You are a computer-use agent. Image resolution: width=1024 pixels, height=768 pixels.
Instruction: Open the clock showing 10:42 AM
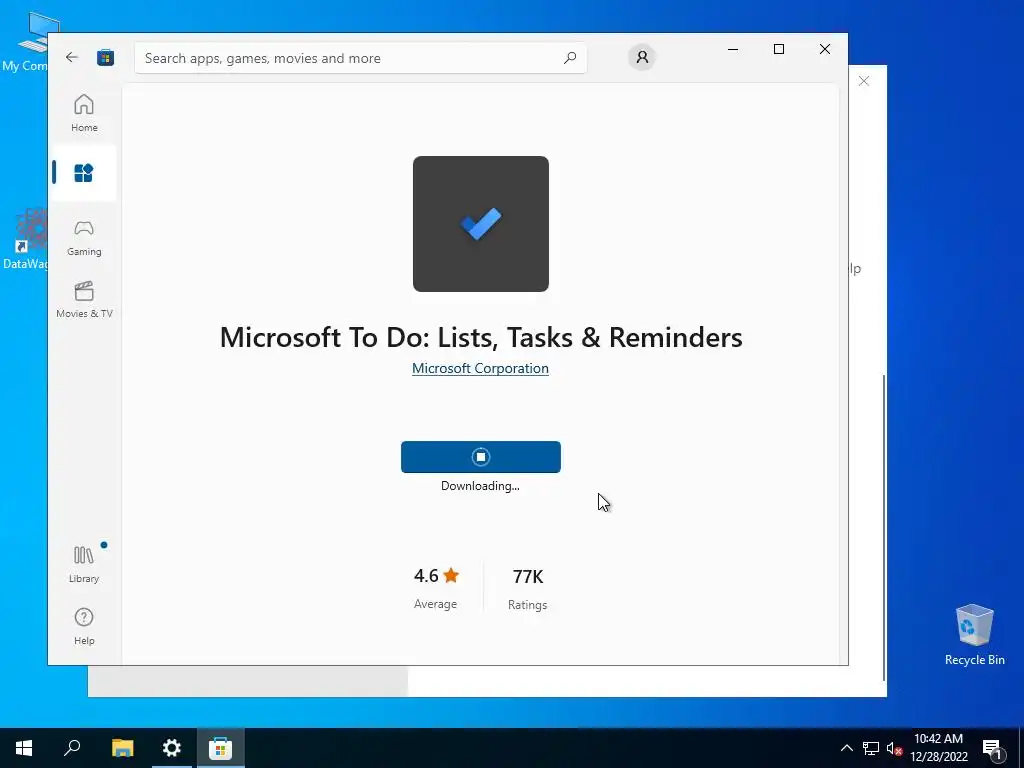[938, 748]
